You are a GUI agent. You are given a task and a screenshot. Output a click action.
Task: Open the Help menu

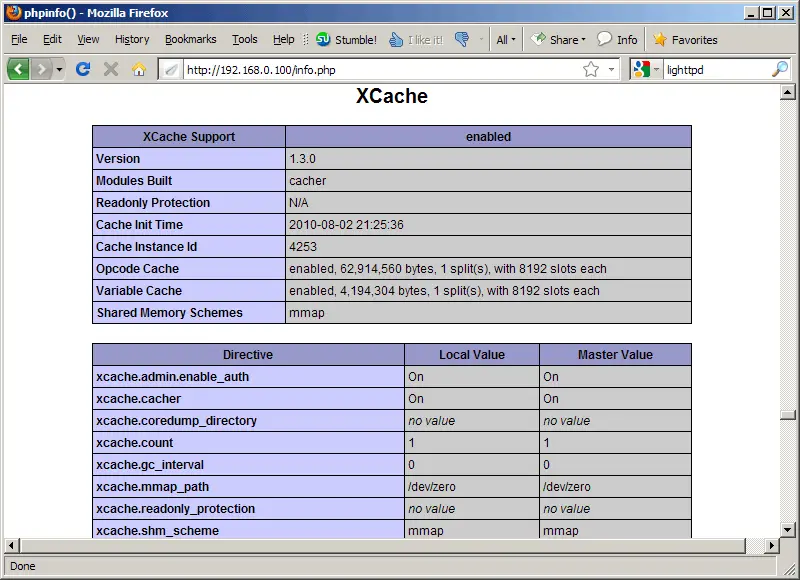click(x=283, y=39)
